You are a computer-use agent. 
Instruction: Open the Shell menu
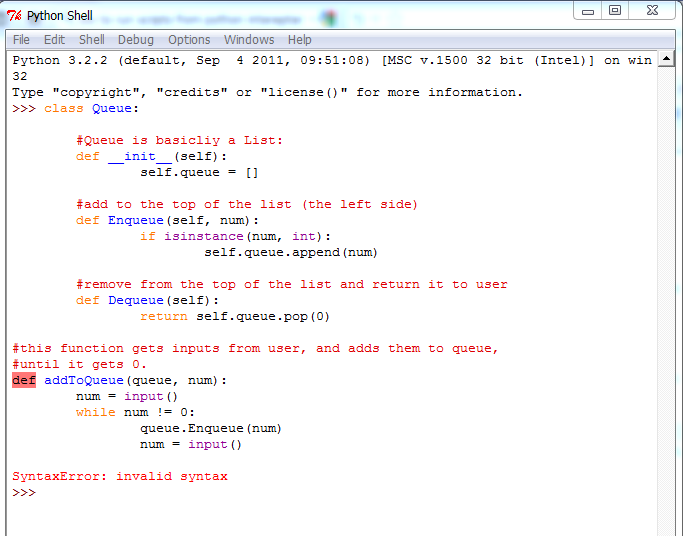pyautogui.click(x=92, y=40)
